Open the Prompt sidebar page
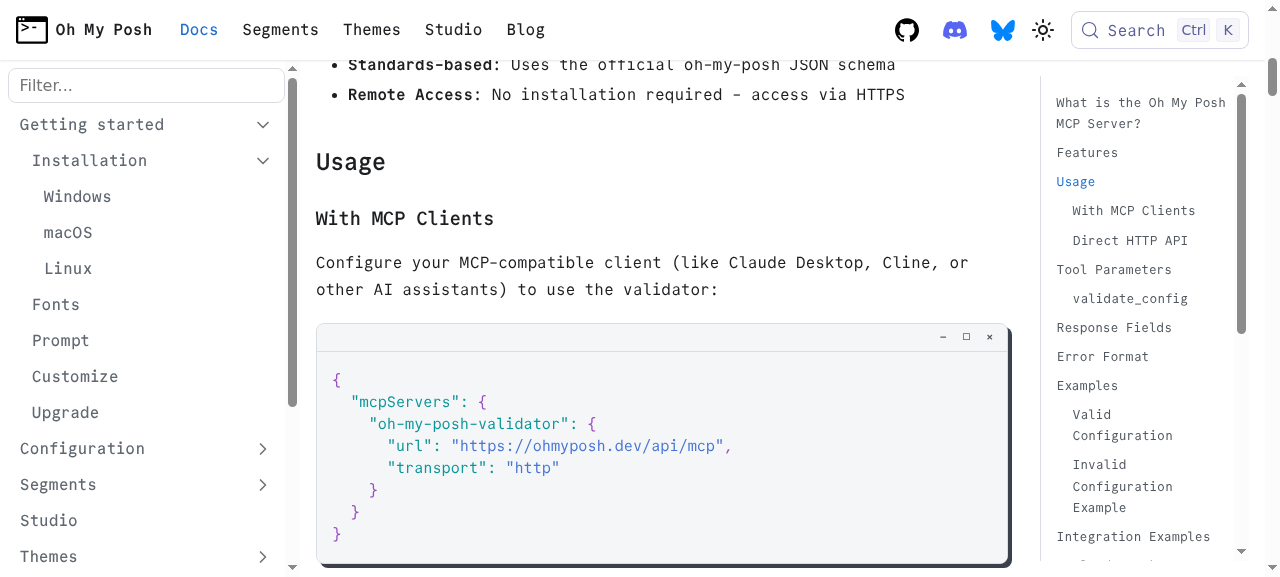Viewport: 1280px width, 577px height. click(x=61, y=341)
